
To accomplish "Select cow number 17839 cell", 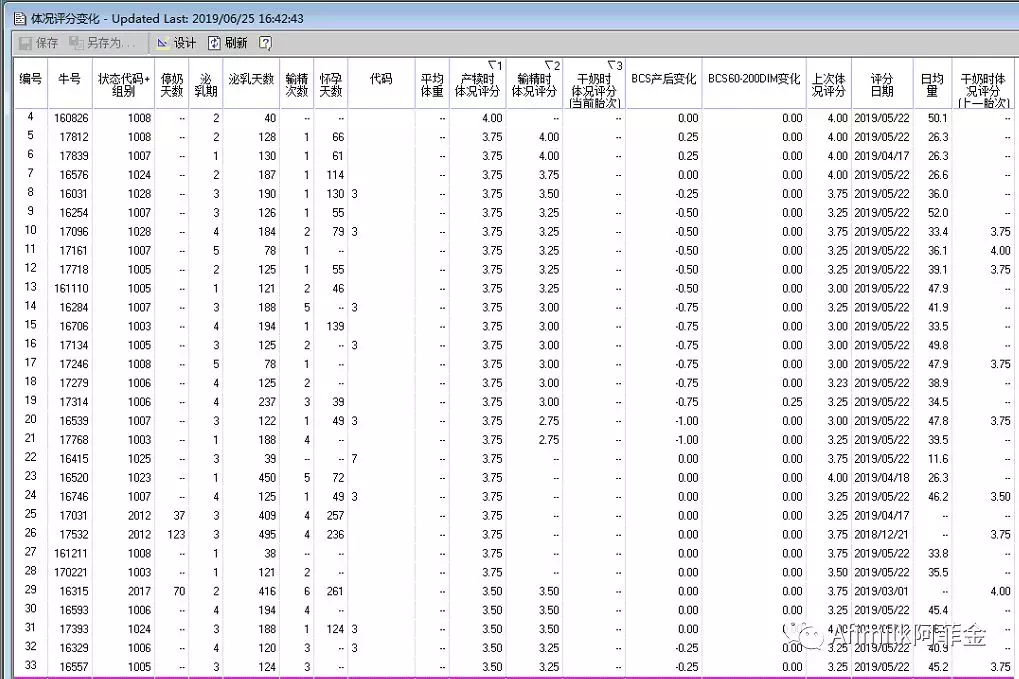I will 74,156.
